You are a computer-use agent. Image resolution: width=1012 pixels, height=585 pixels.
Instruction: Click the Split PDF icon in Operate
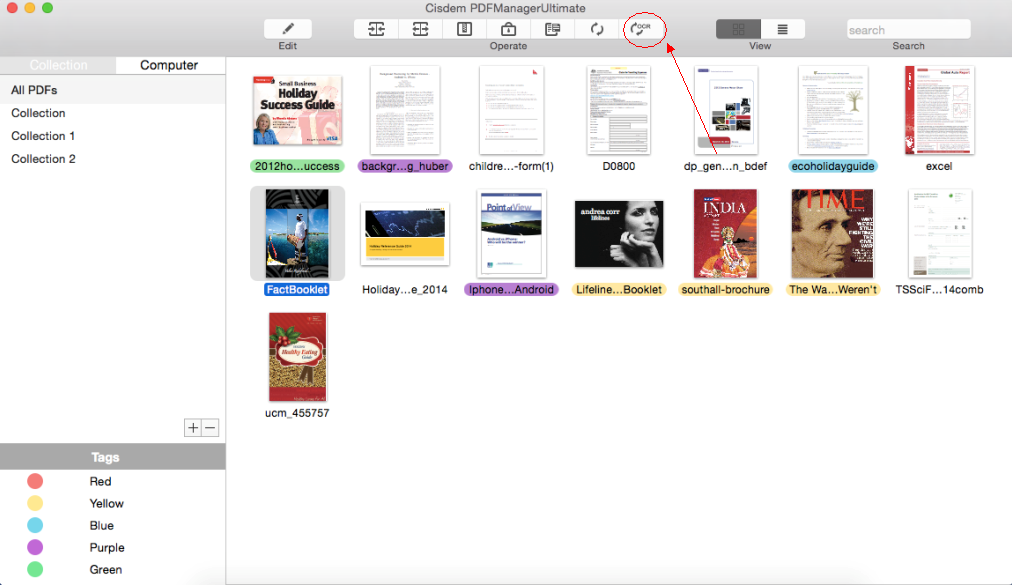(420, 29)
